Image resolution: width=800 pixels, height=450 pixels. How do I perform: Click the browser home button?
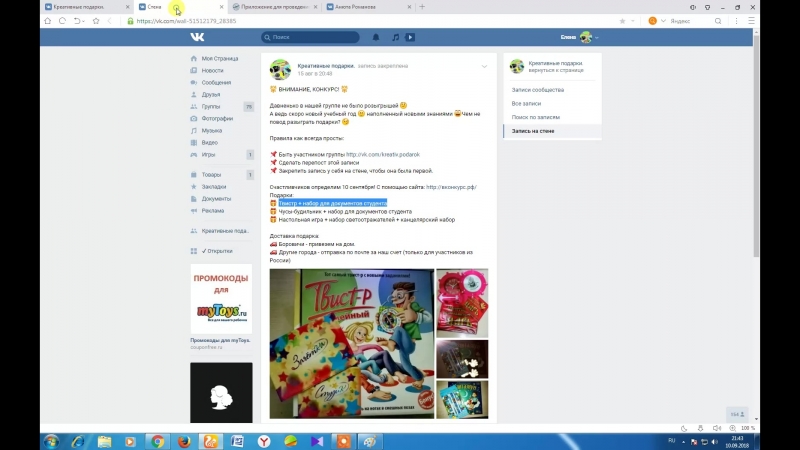pyautogui.click(x=47, y=21)
